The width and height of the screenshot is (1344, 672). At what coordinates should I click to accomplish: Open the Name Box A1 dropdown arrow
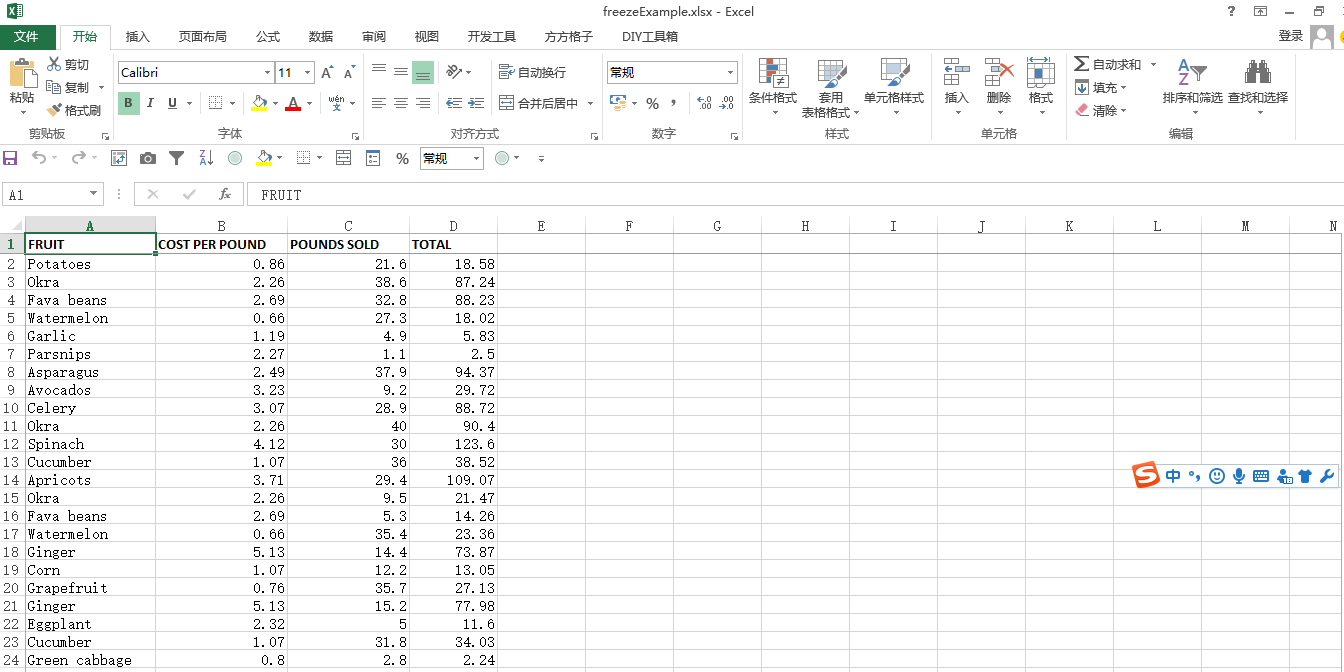coord(94,195)
